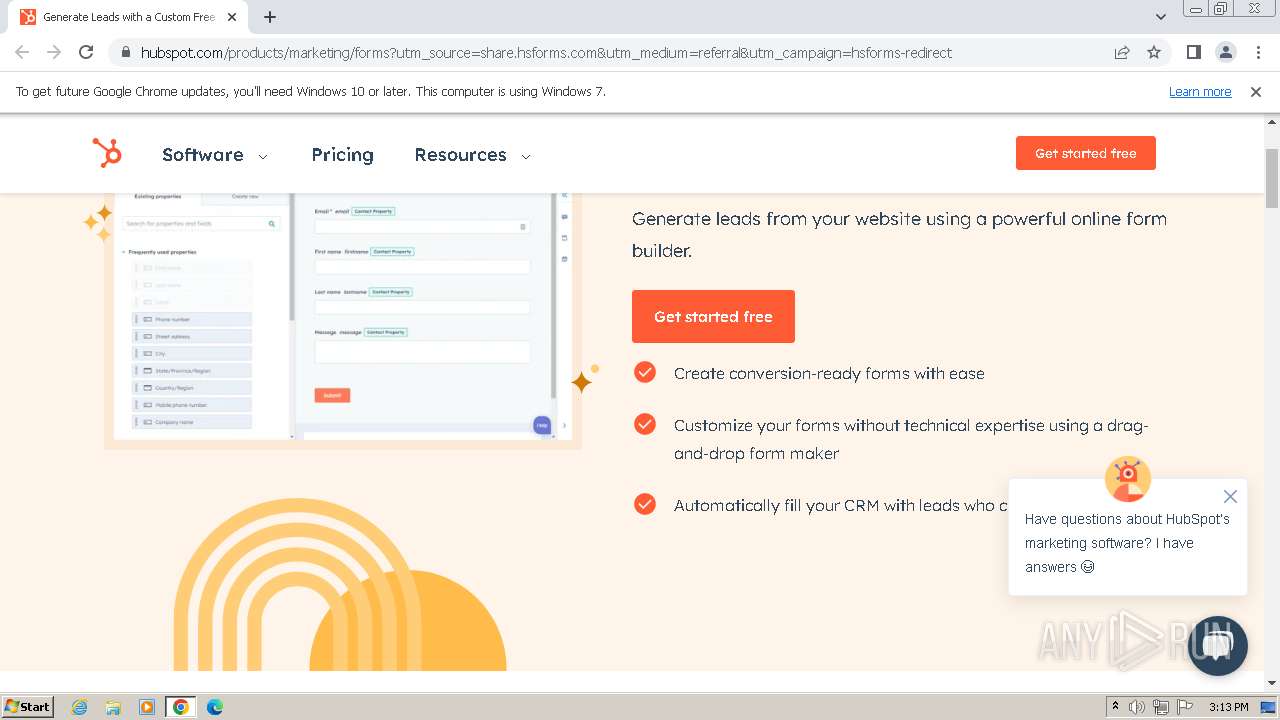
Task: Click the form builder screenshot
Action: click(343, 317)
